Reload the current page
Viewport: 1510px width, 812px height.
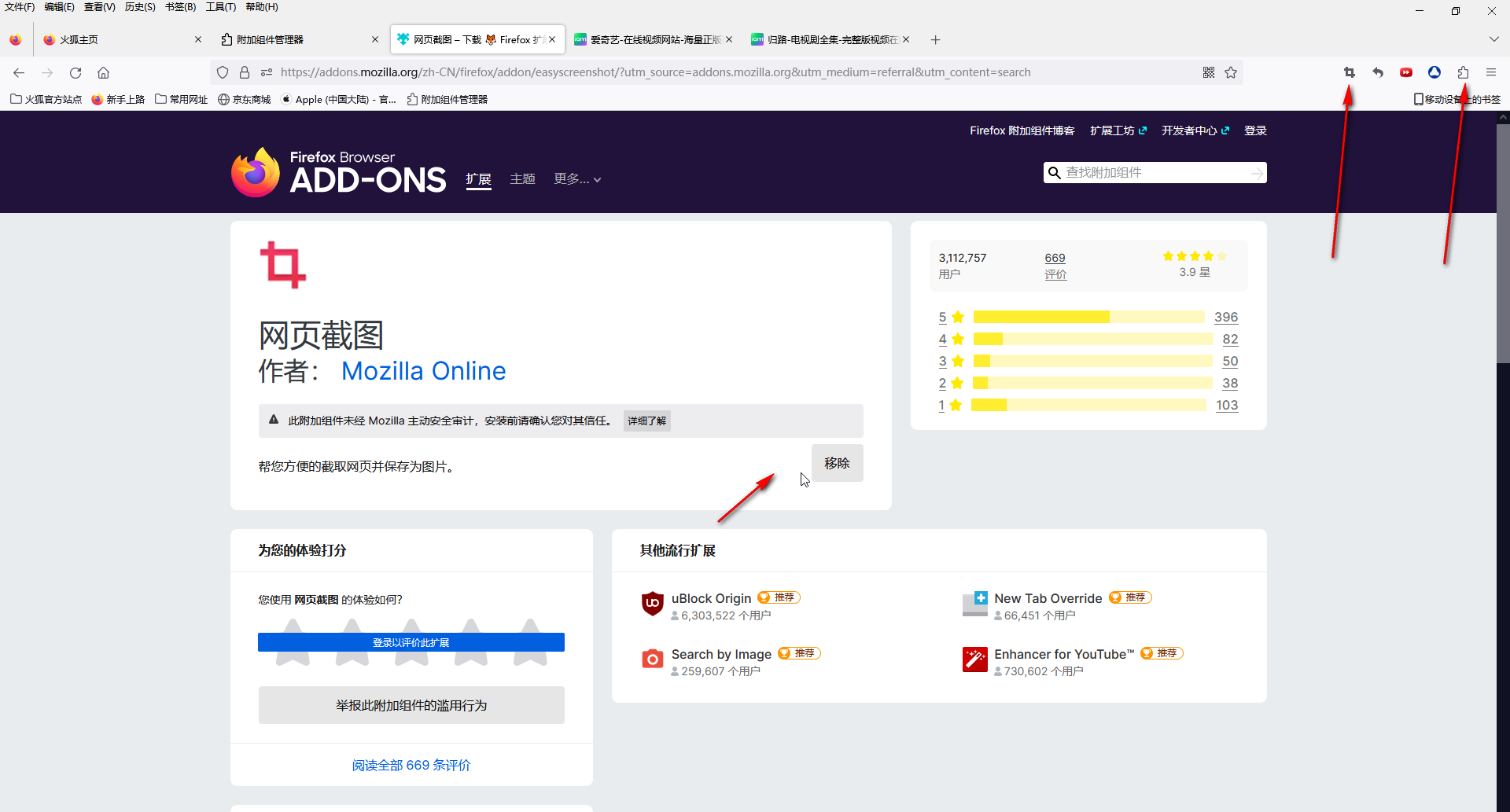[x=75, y=72]
